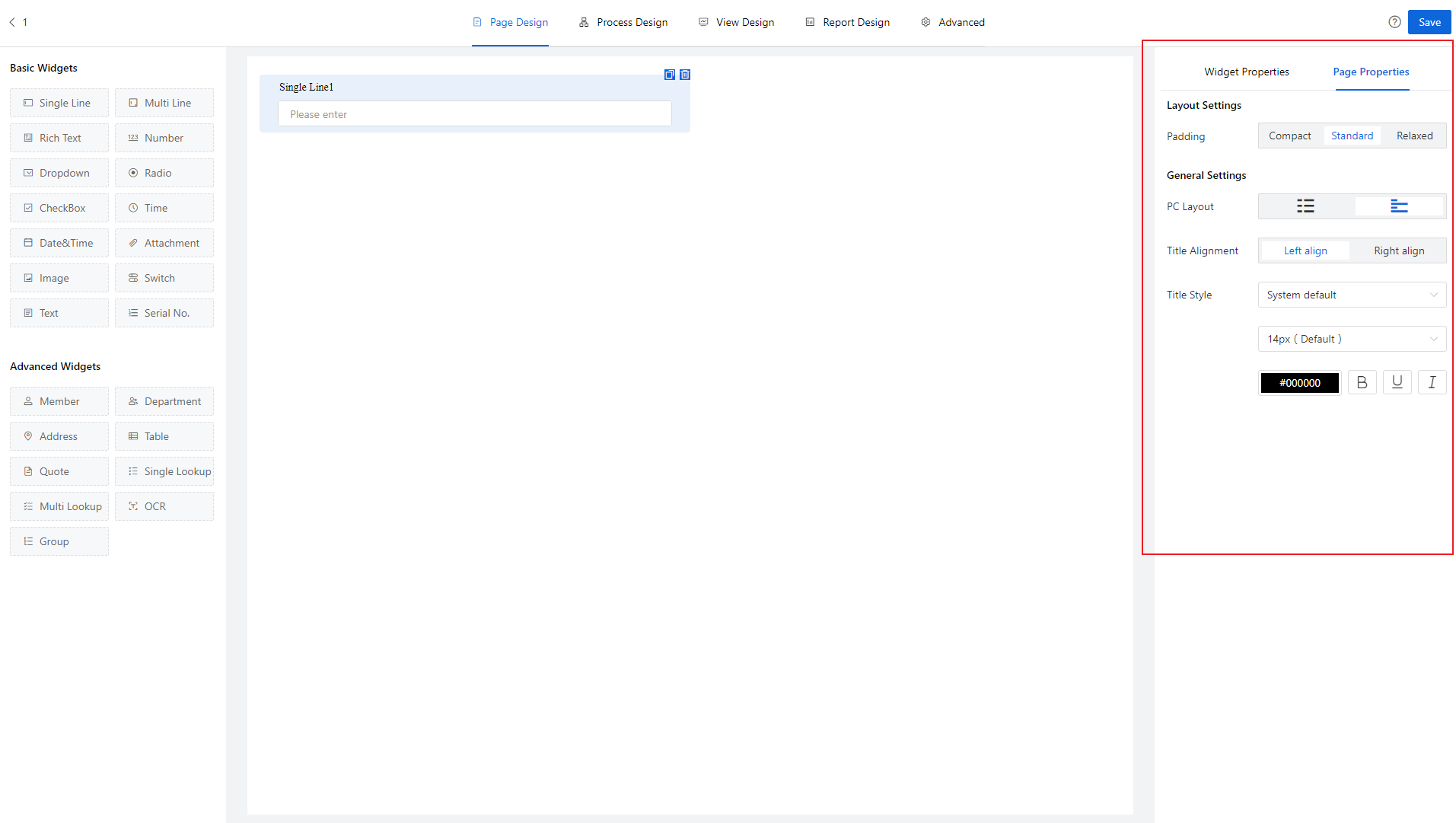Add a Quote widget
The height and width of the screenshot is (823, 1456).
(59, 471)
